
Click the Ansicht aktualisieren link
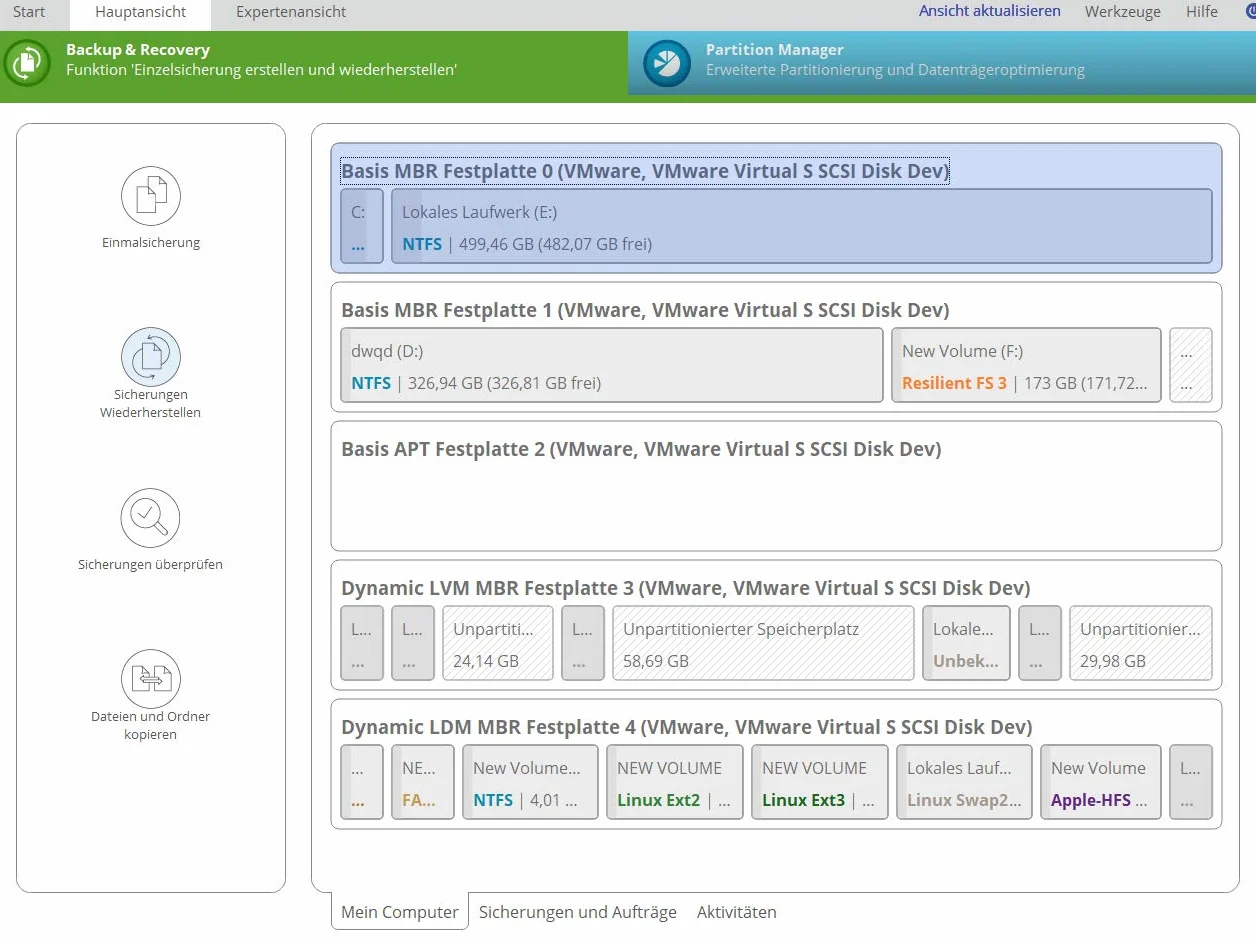[990, 11]
